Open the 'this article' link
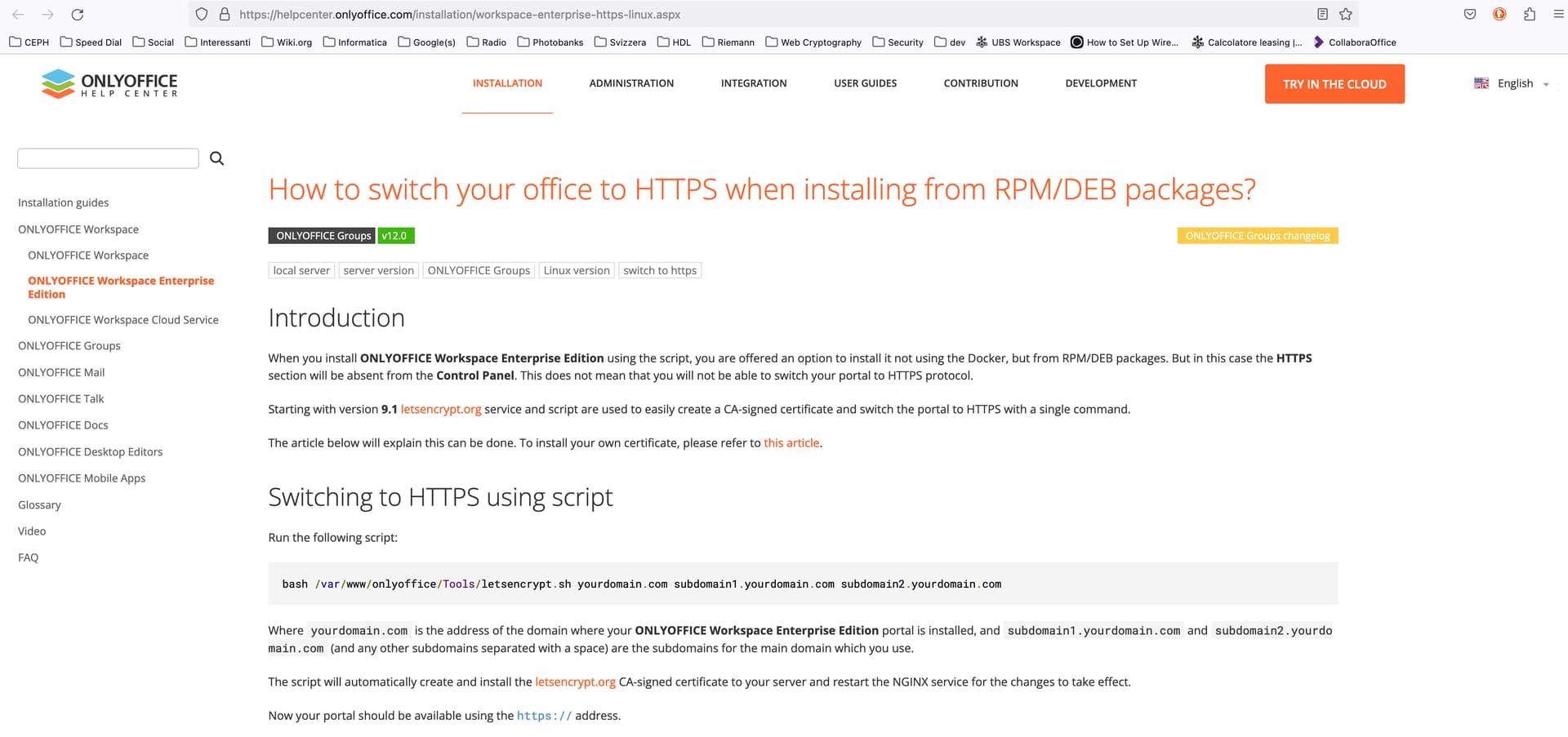1568x737 pixels. (x=791, y=443)
